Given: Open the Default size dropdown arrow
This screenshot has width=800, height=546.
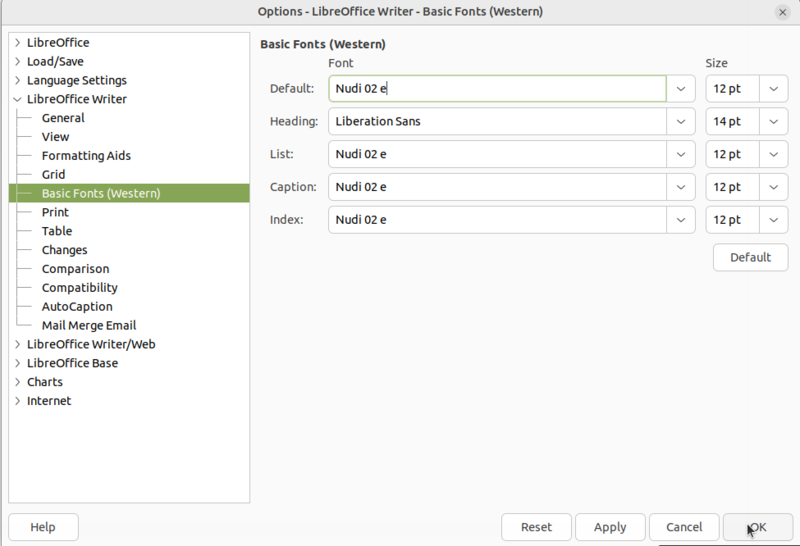Looking at the screenshot, I should point(773,89).
